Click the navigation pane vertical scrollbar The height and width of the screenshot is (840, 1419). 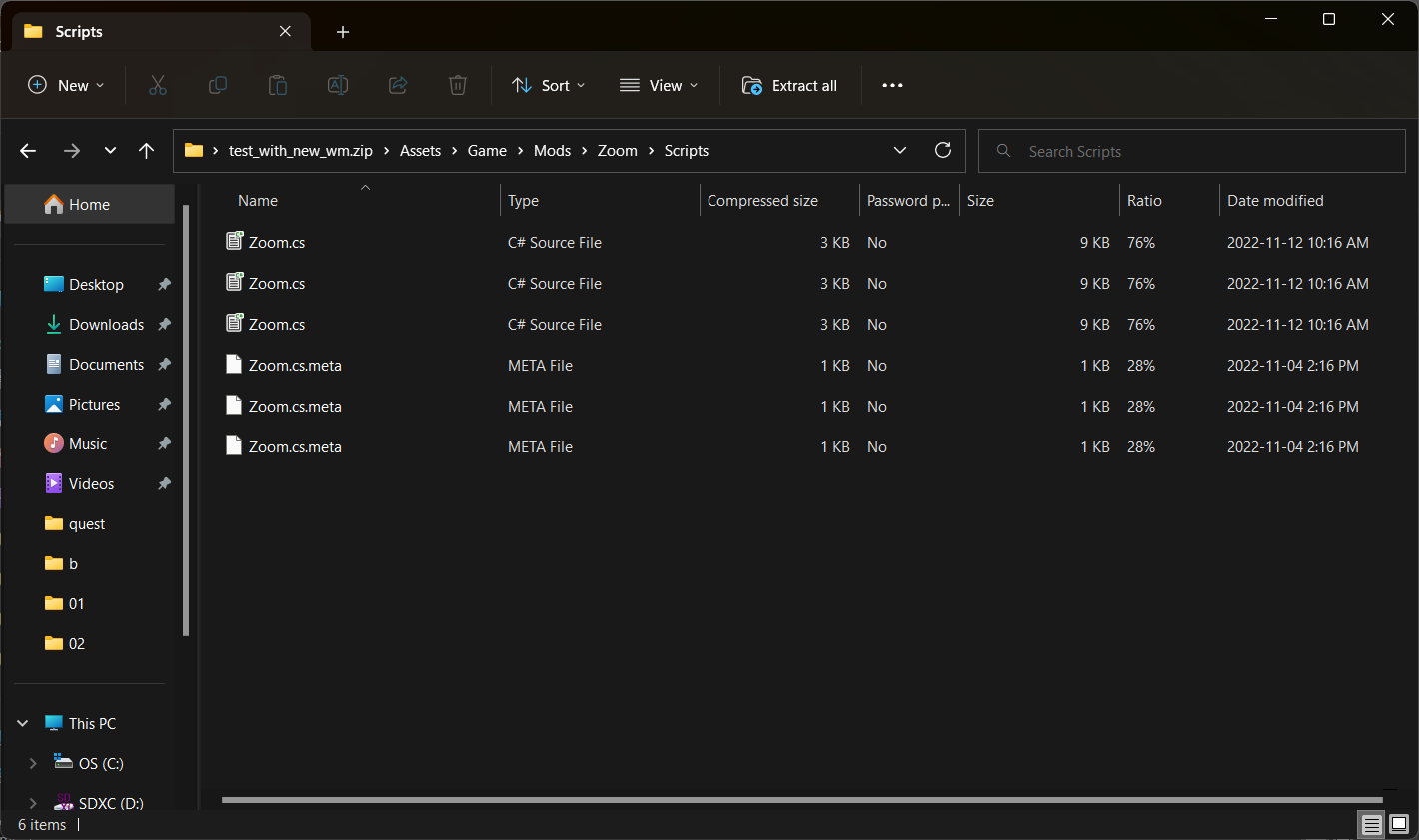[x=186, y=420]
